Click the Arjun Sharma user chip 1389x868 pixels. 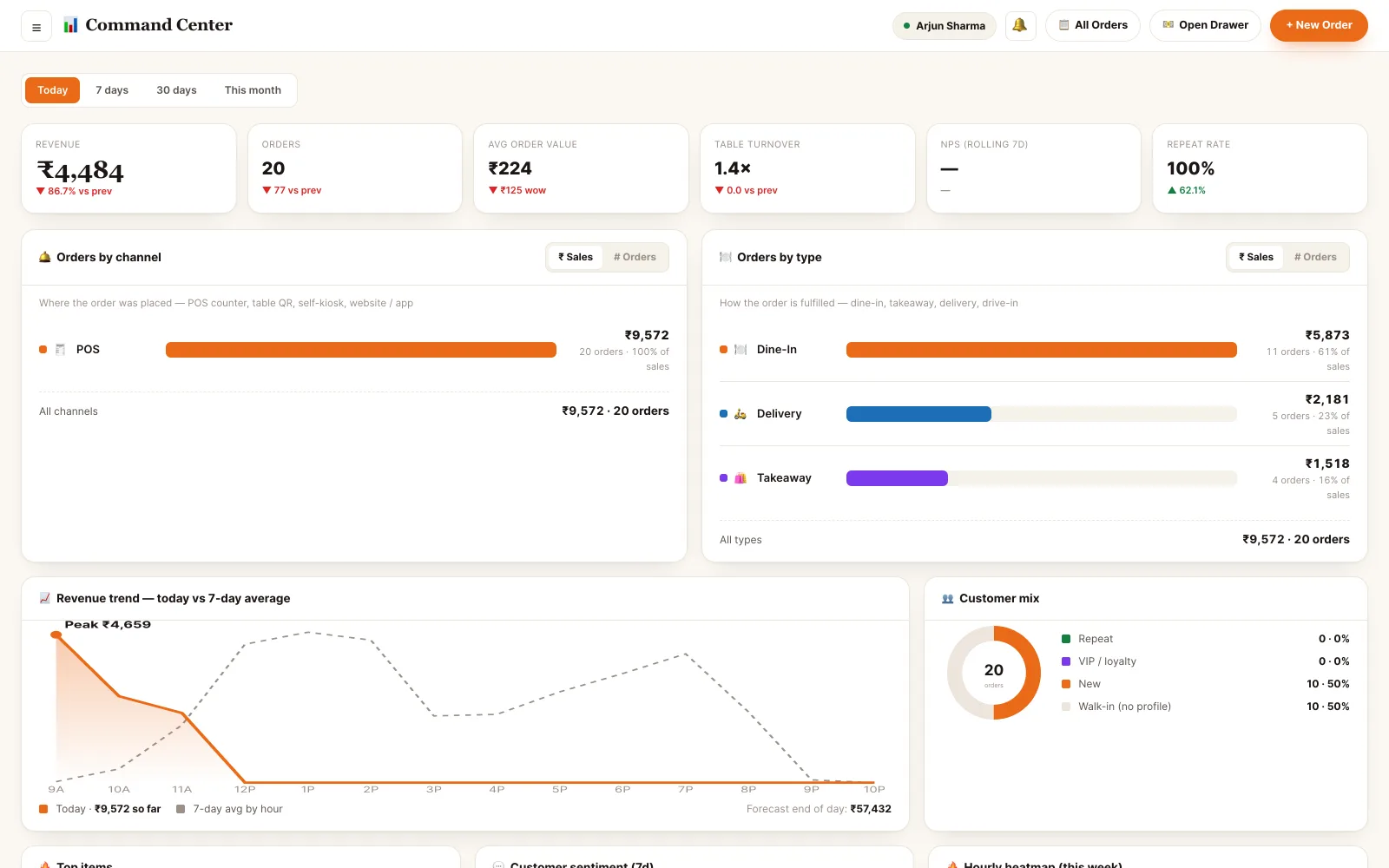[944, 25]
